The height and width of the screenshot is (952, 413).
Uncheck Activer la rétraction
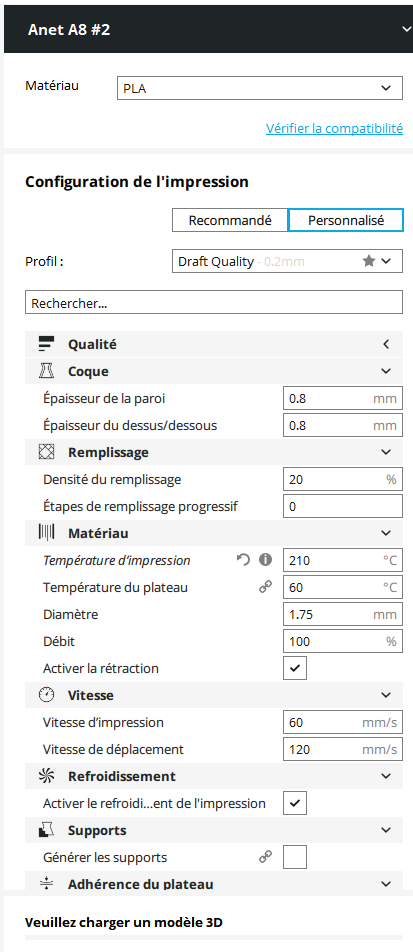click(295, 668)
